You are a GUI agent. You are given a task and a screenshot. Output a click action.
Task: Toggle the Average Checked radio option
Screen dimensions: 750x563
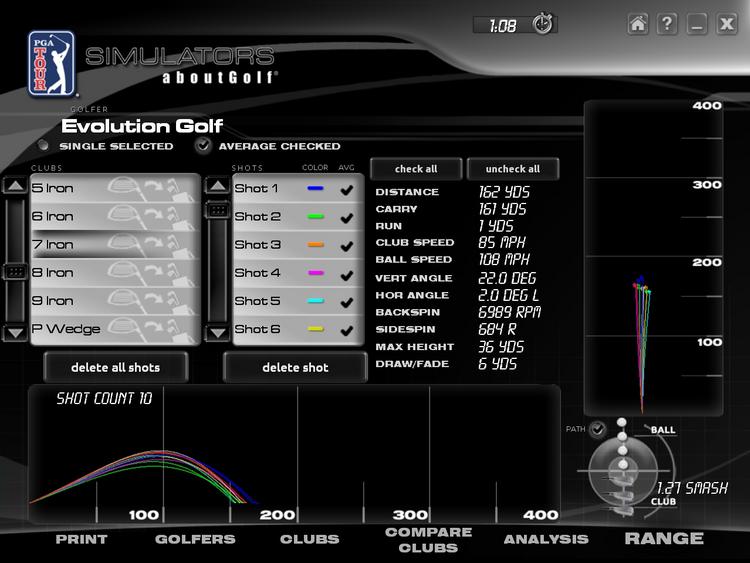[204, 146]
